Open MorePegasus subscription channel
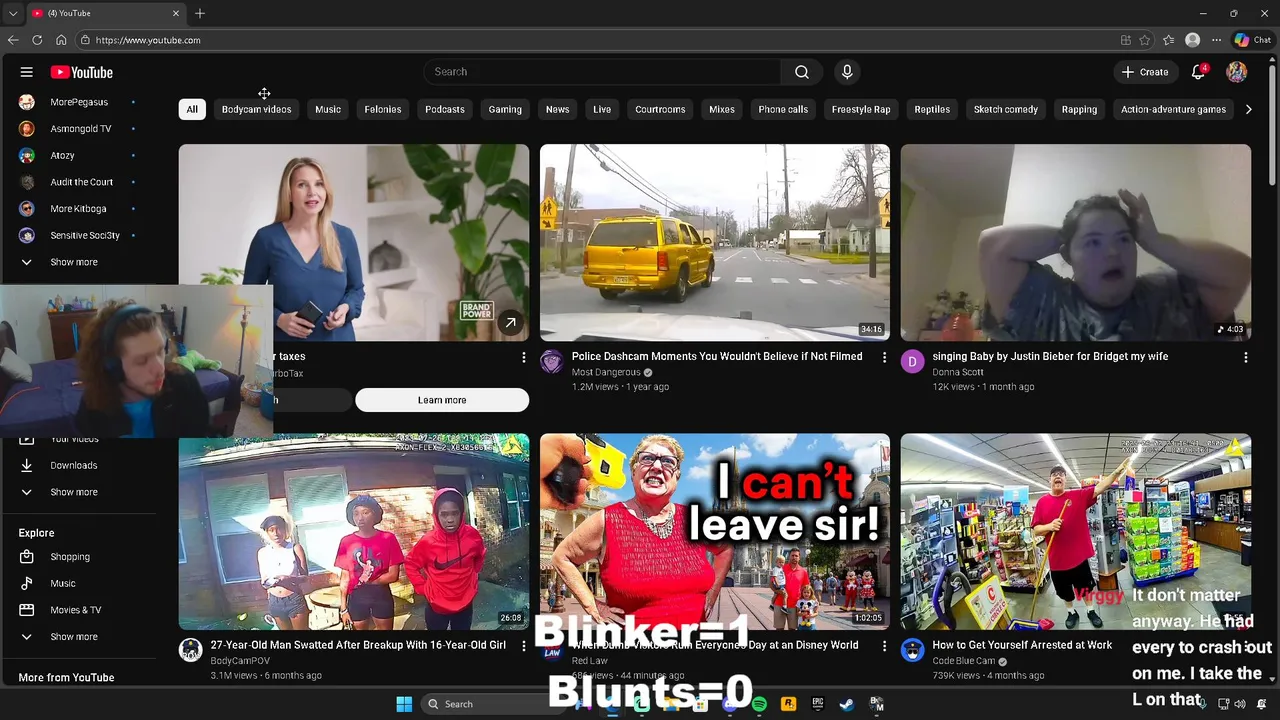Viewport: 1280px width, 720px height. [80, 102]
